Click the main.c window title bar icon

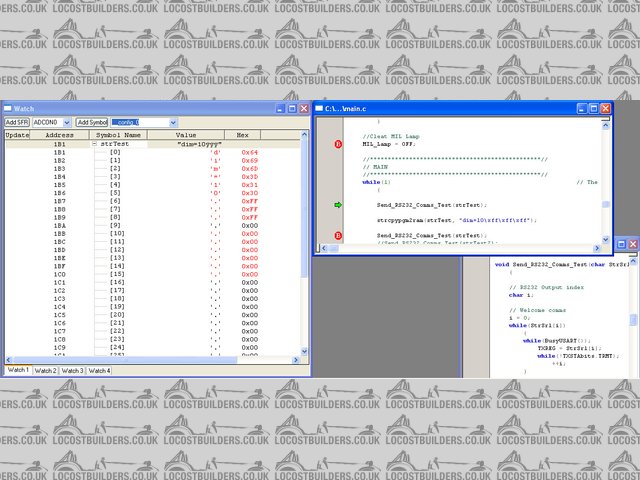click(319, 109)
